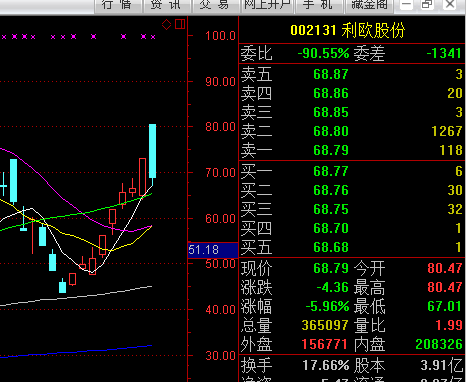This screenshot has height=382, width=466.
Task: Click the magenta x marker at chart top-left
Action: point(4,37)
